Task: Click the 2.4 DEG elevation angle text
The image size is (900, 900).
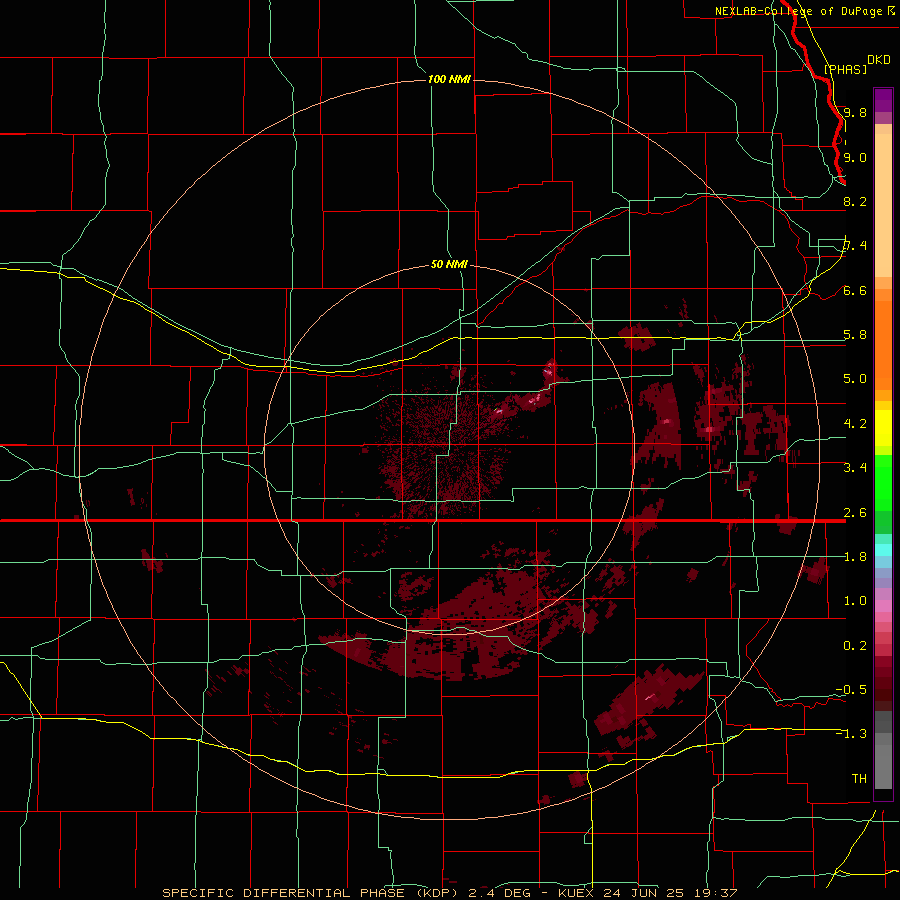Action: tap(499, 893)
